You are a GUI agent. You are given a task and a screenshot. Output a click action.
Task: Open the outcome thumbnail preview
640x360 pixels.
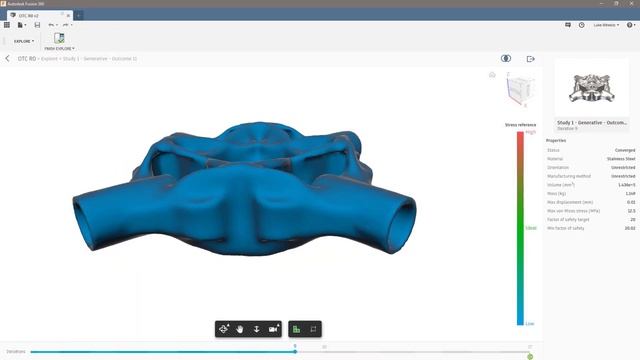pos(591,88)
